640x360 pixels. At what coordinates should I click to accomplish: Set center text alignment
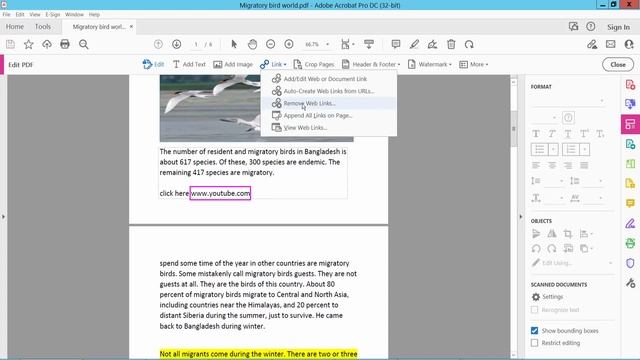click(552, 165)
